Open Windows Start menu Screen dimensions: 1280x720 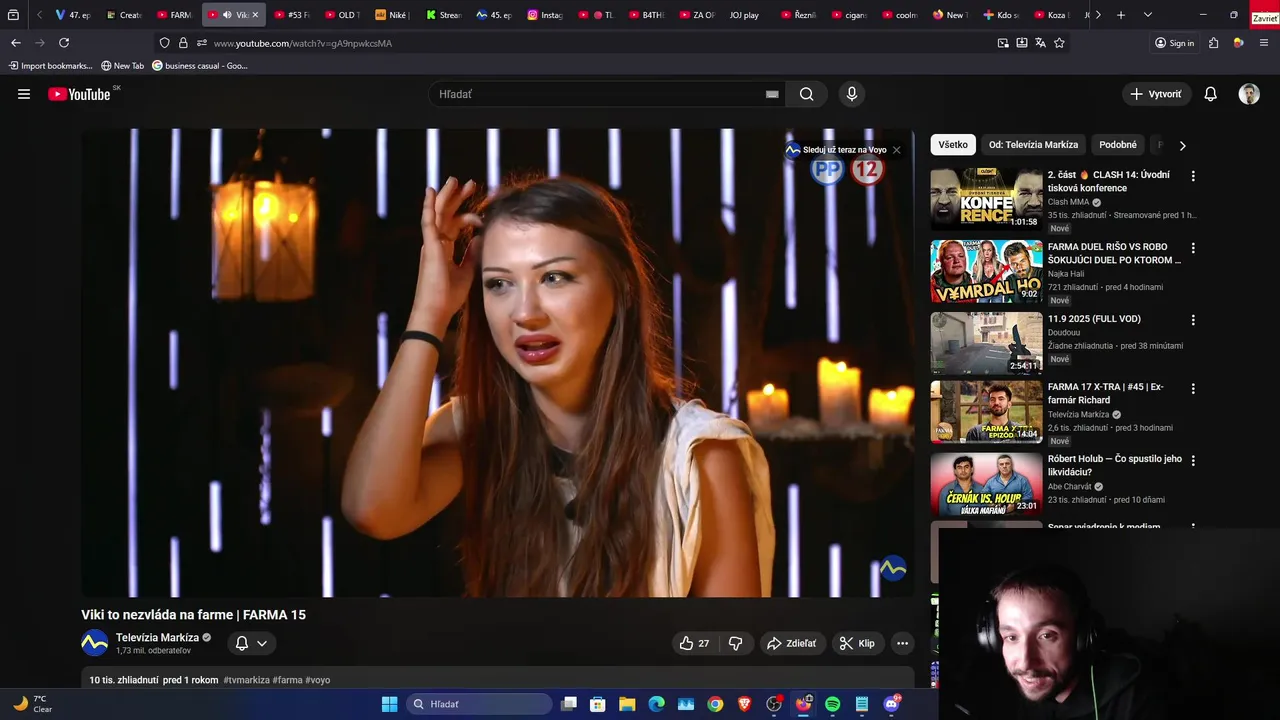pos(389,704)
